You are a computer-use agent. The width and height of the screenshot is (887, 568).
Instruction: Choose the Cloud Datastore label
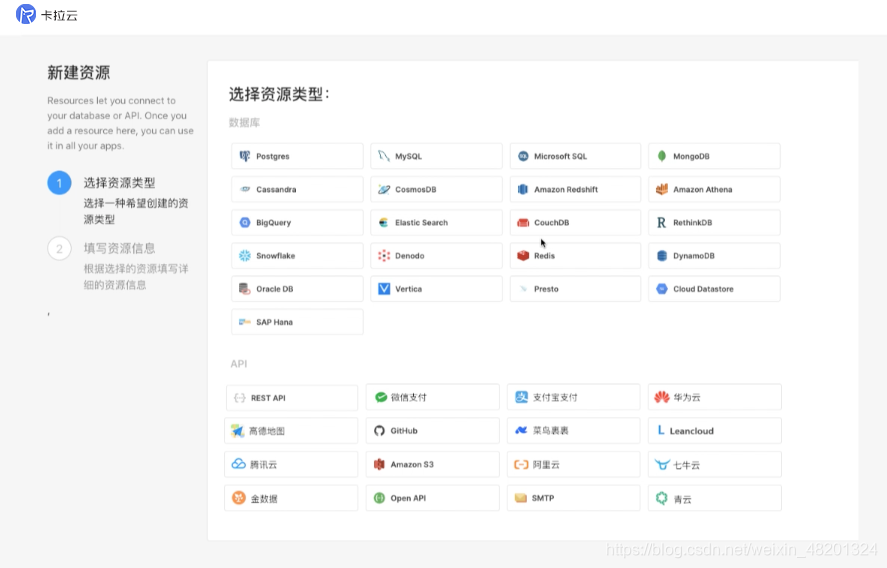(703, 289)
